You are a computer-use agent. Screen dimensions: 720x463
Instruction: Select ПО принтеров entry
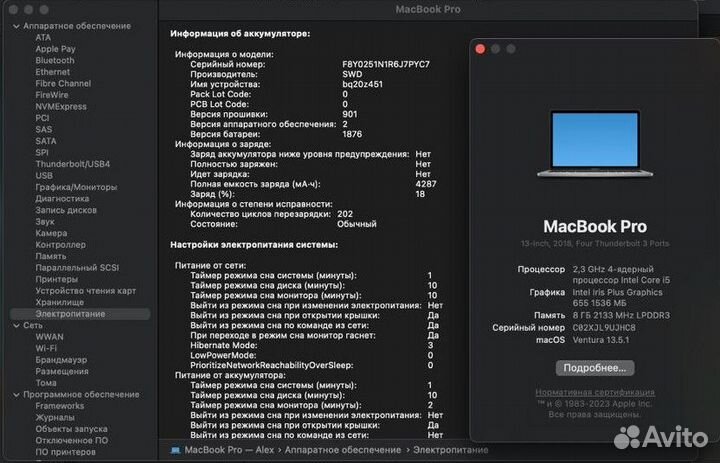click(65, 452)
